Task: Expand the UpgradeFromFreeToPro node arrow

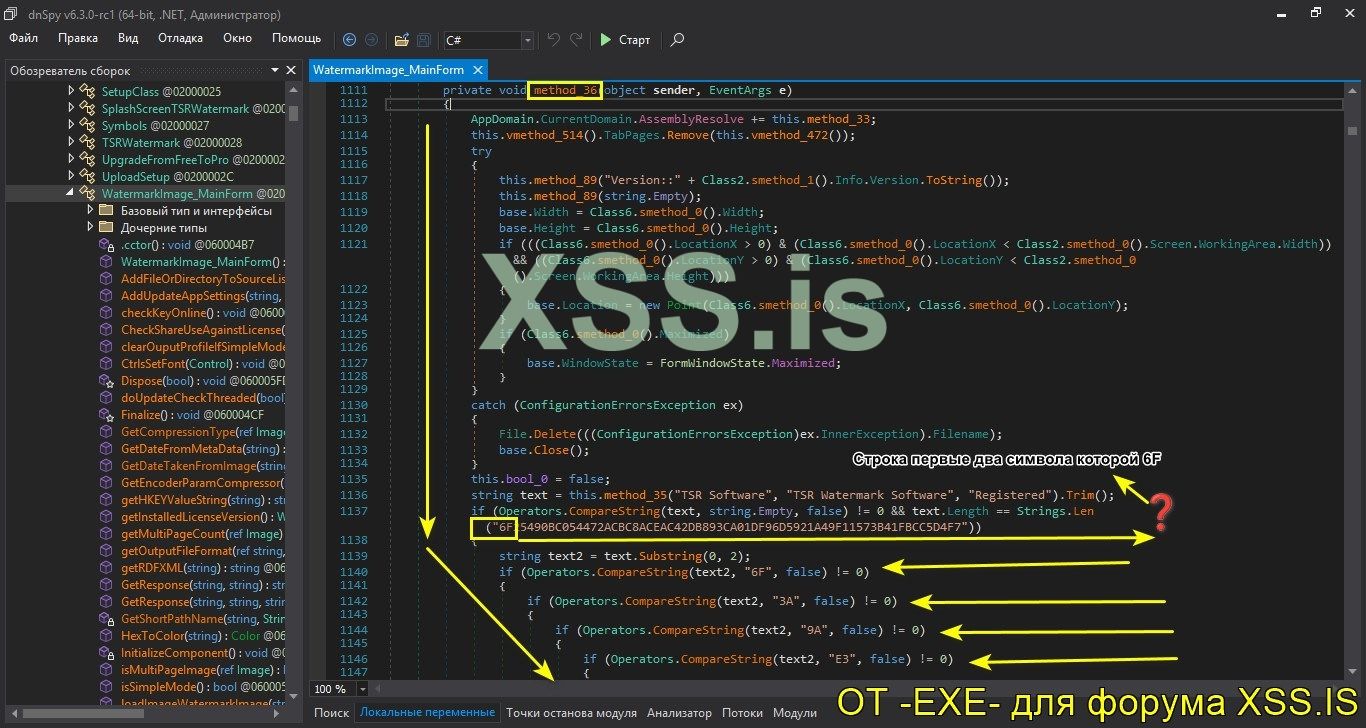Action: [71, 160]
